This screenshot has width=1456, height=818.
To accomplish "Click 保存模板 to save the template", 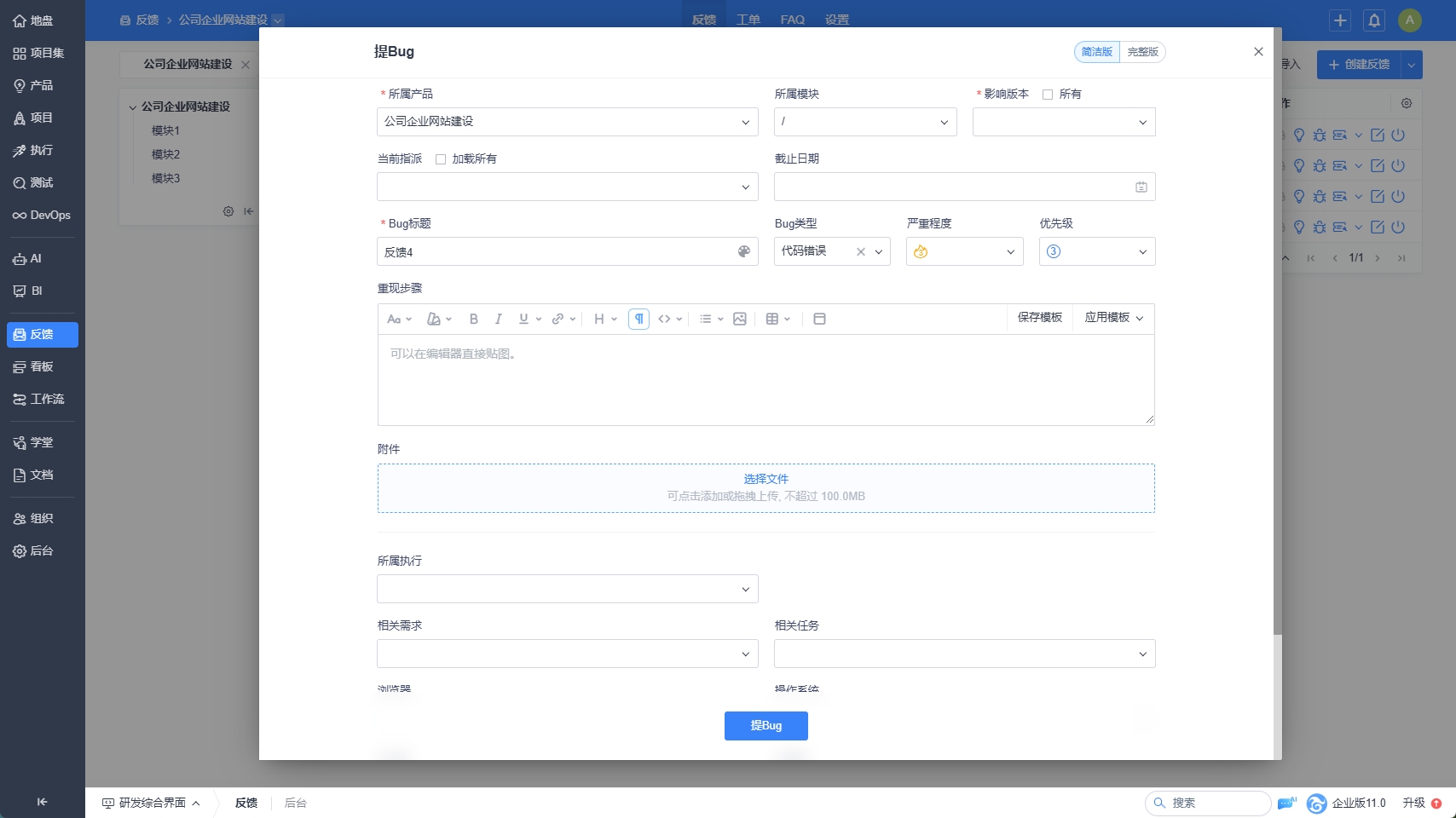I will 1039,318.
